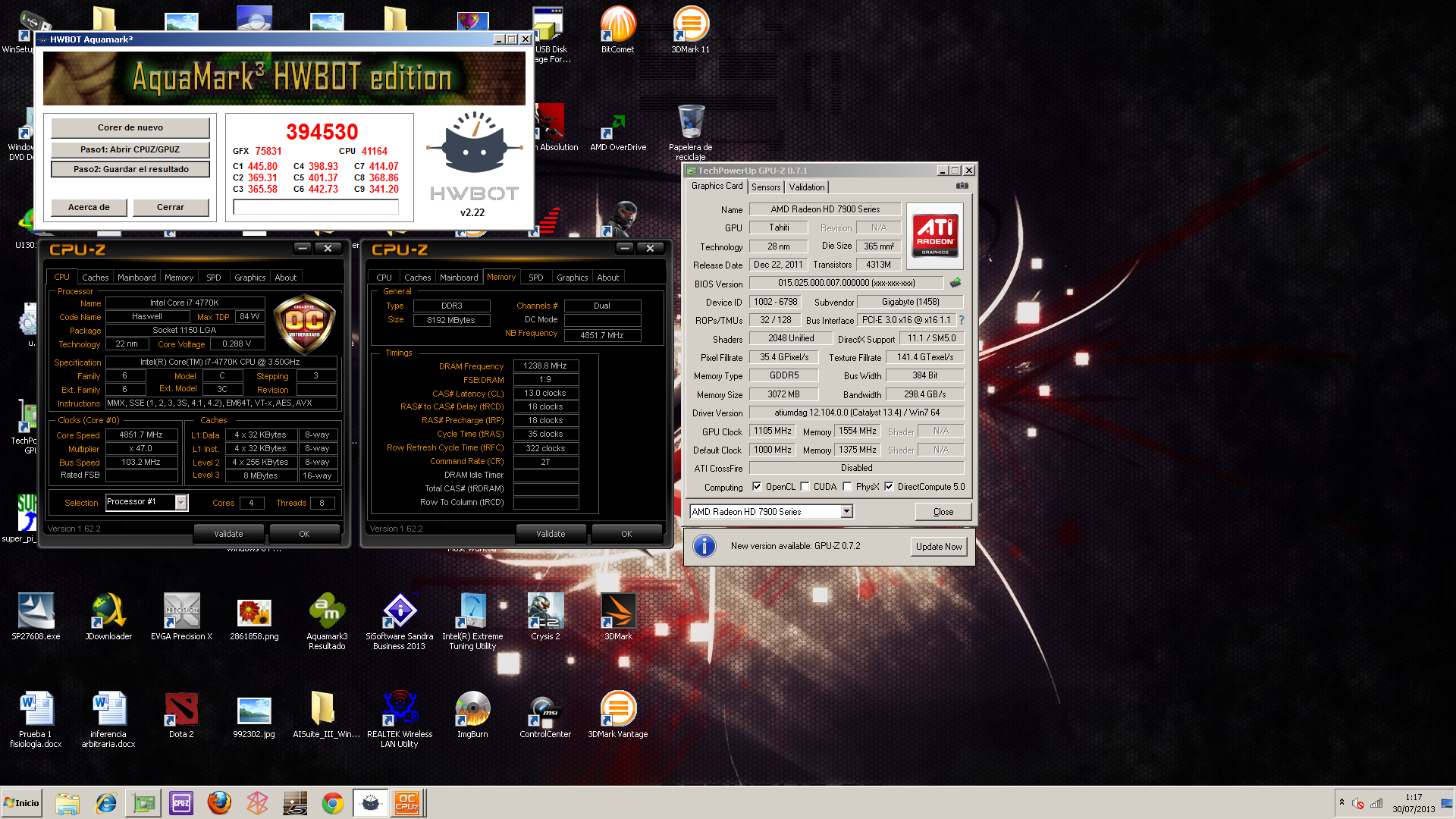Click GPU-Z bus interface question mark
Viewport: 1456px width, 819px height.
click(962, 320)
